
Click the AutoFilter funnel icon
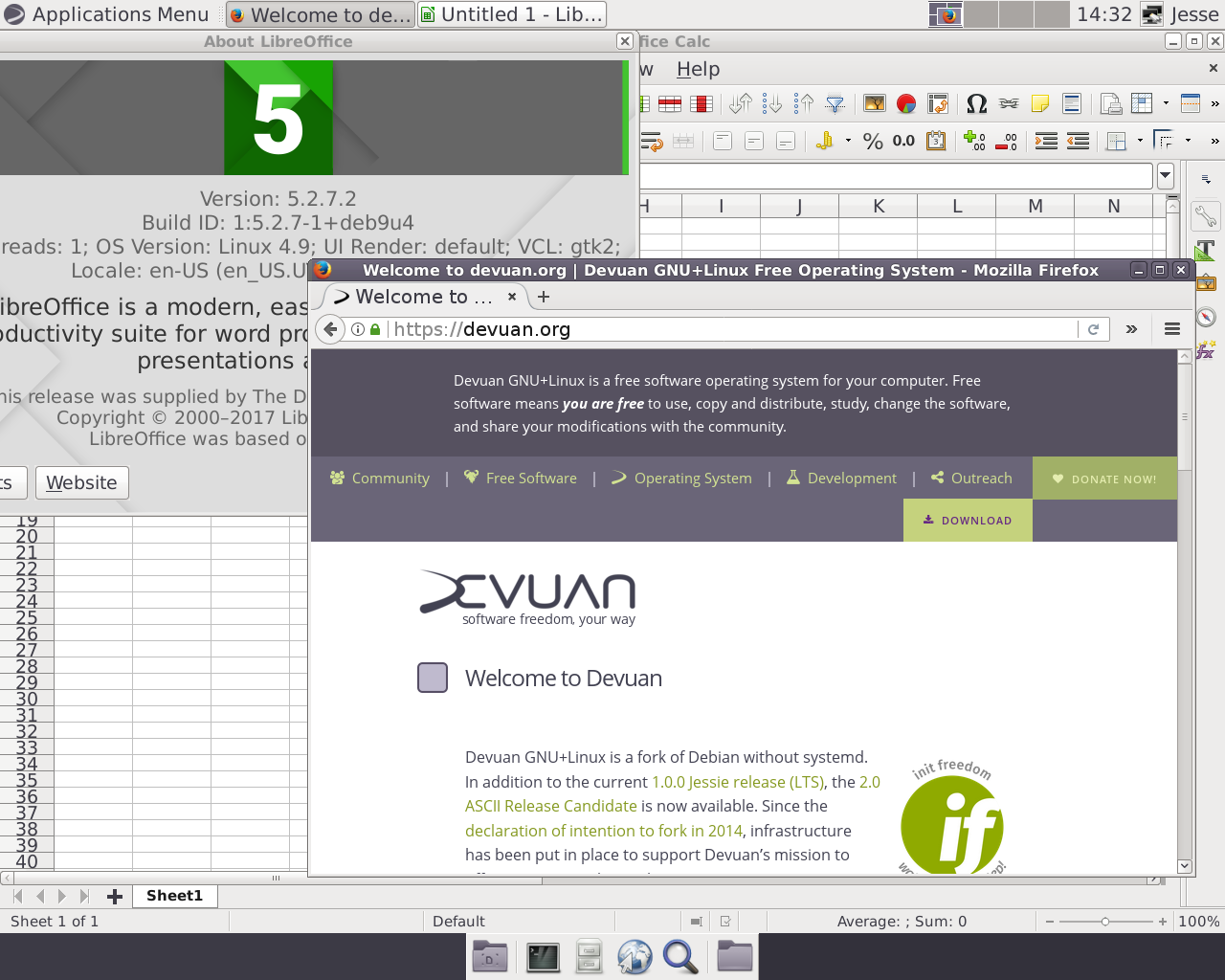(x=835, y=103)
